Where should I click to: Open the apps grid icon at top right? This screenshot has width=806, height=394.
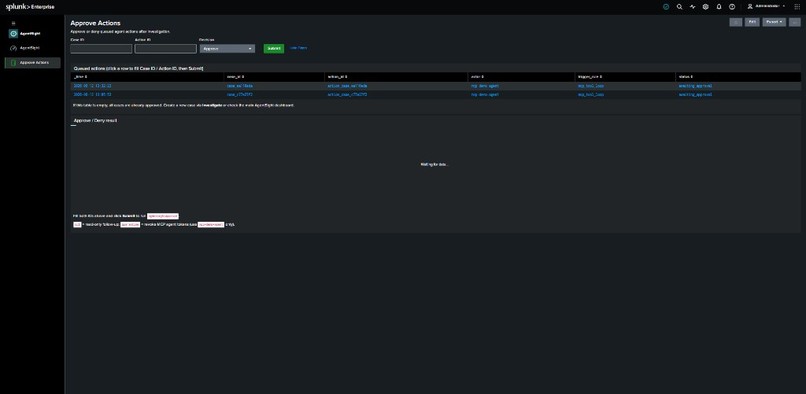797,7
